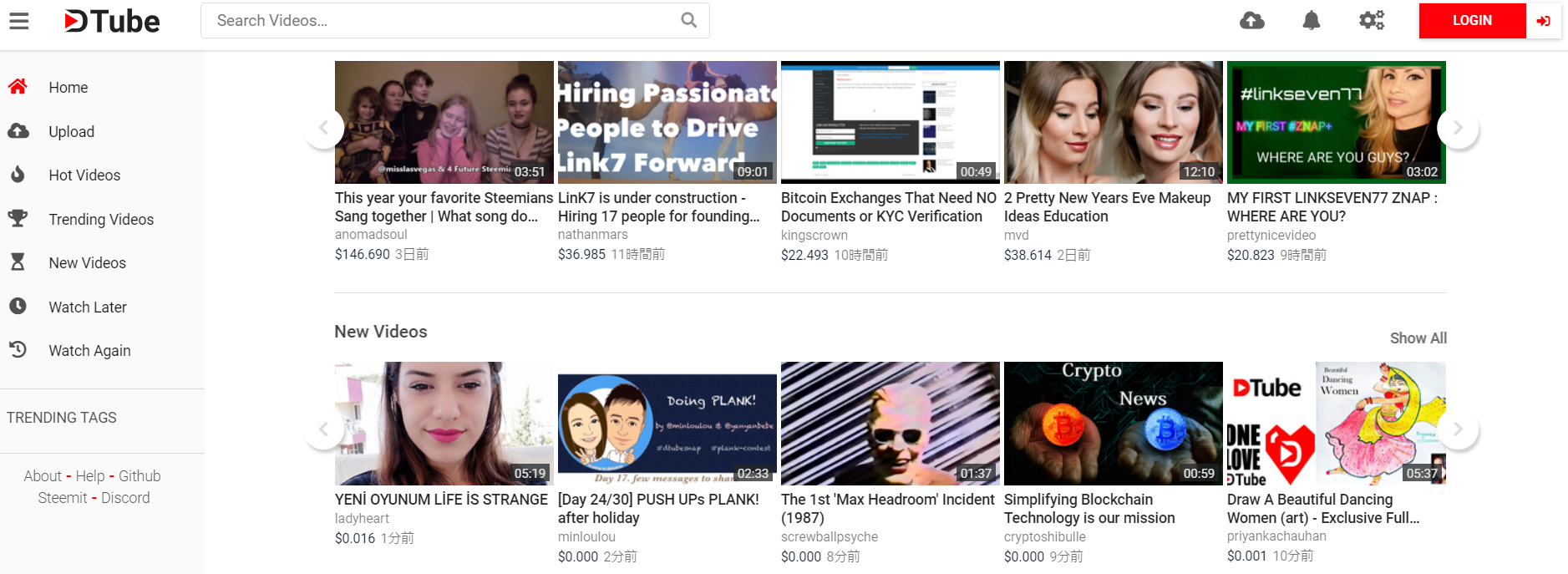1568x574 pixels.
Task: Open Watch Later in sidebar
Action: click(87, 307)
